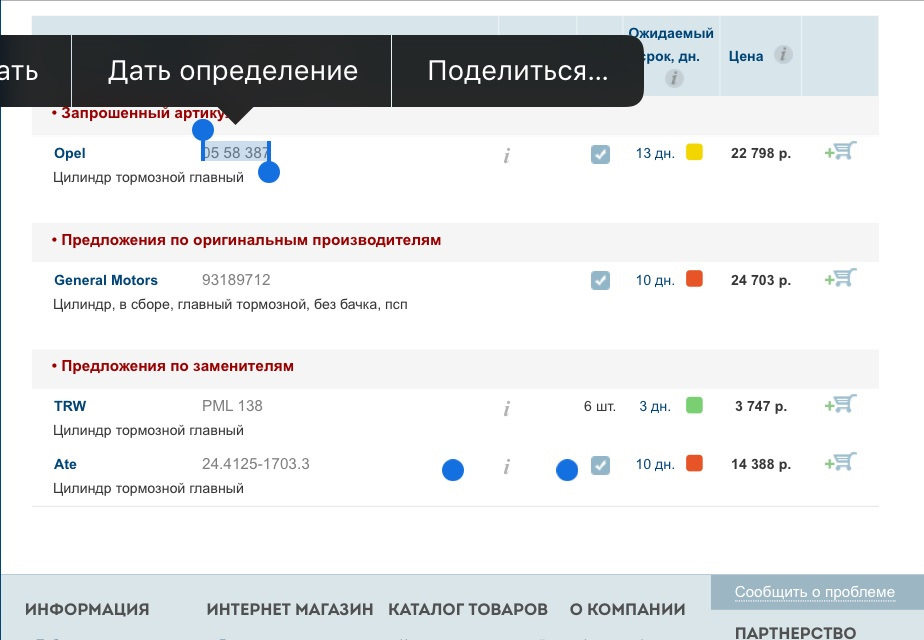Click info icon next to Цена header
This screenshot has height=640, width=924.
(783, 55)
